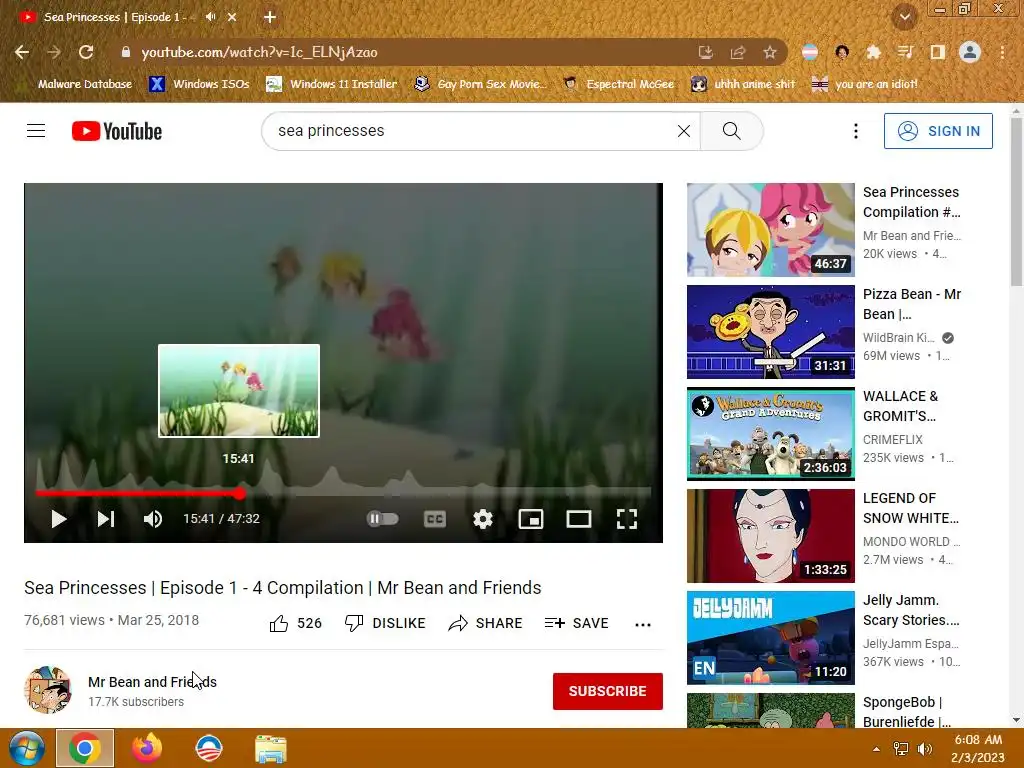
Task: Open the system tray volume icon
Action: pos(925,749)
